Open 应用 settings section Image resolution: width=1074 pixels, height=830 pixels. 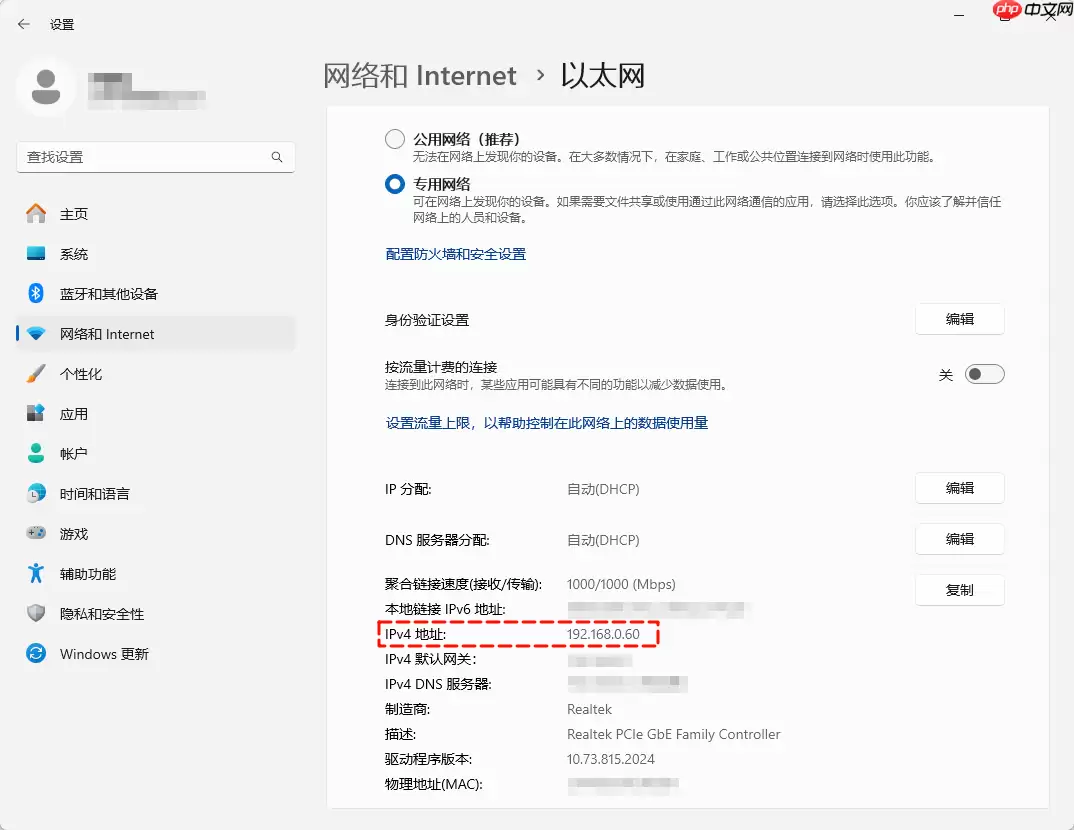[x=155, y=414]
